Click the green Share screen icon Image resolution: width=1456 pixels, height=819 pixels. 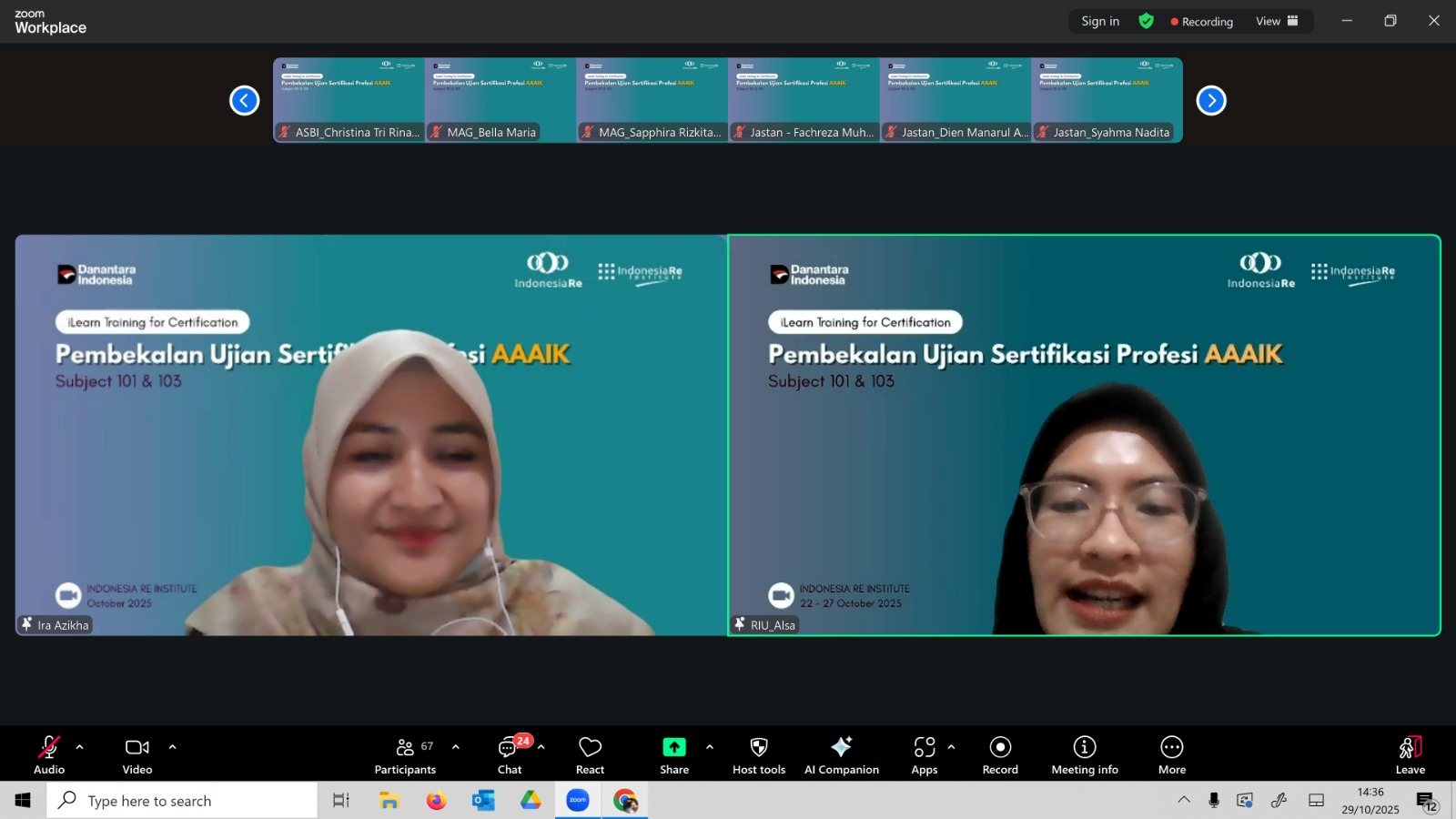click(x=674, y=747)
